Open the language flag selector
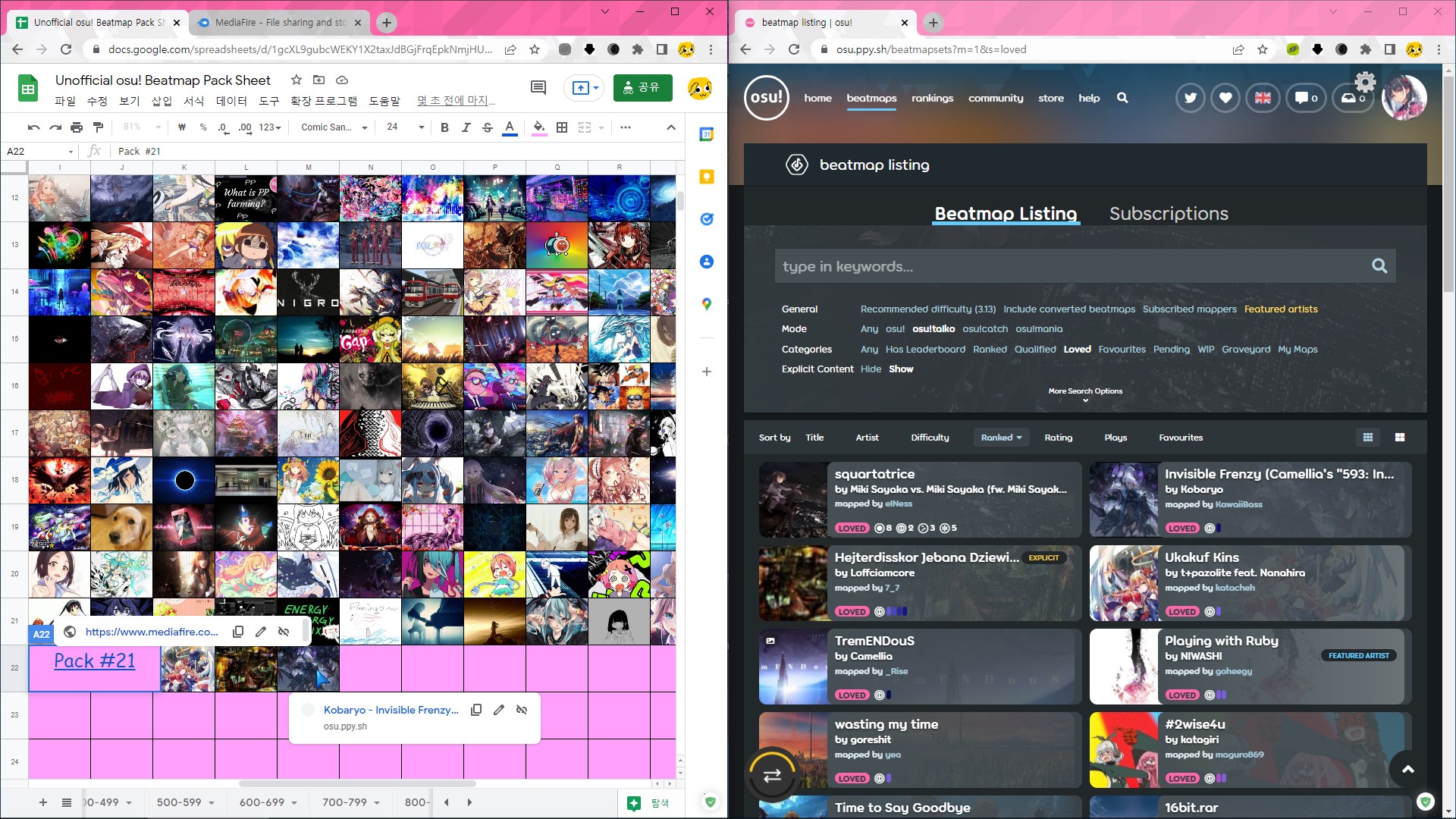1456x819 pixels. pyautogui.click(x=1263, y=98)
